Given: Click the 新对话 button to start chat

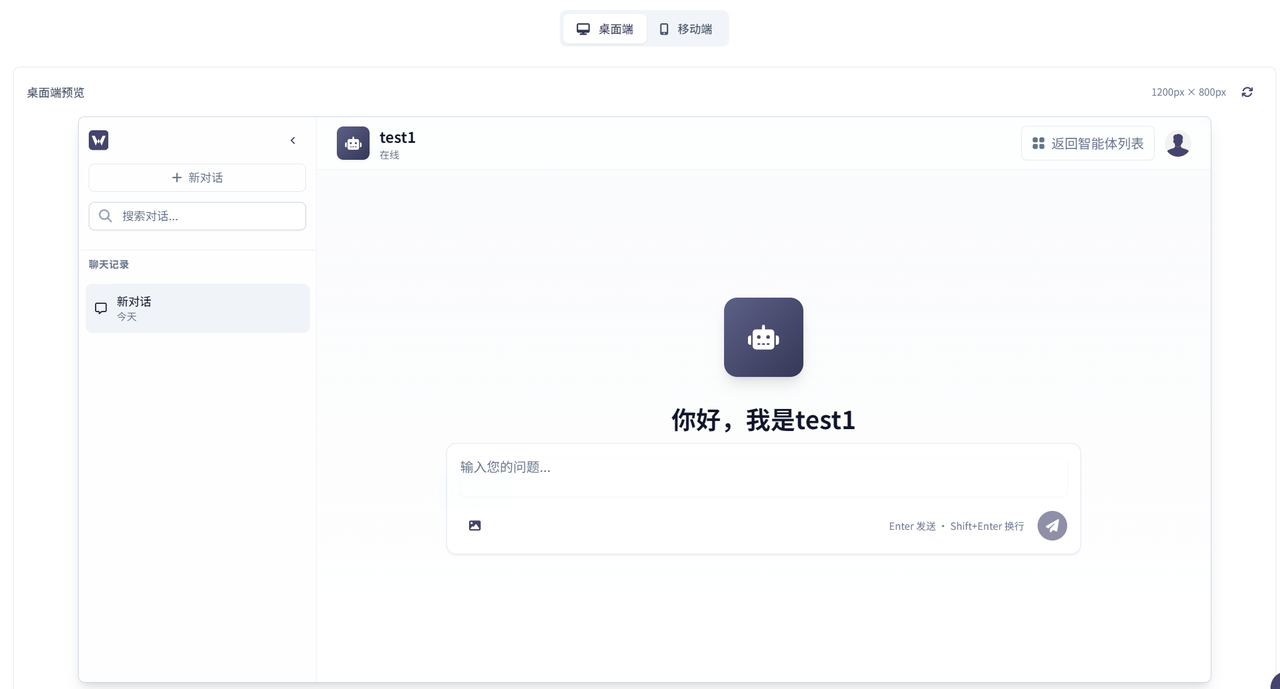Looking at the screenshot, I should click(197, 177).
